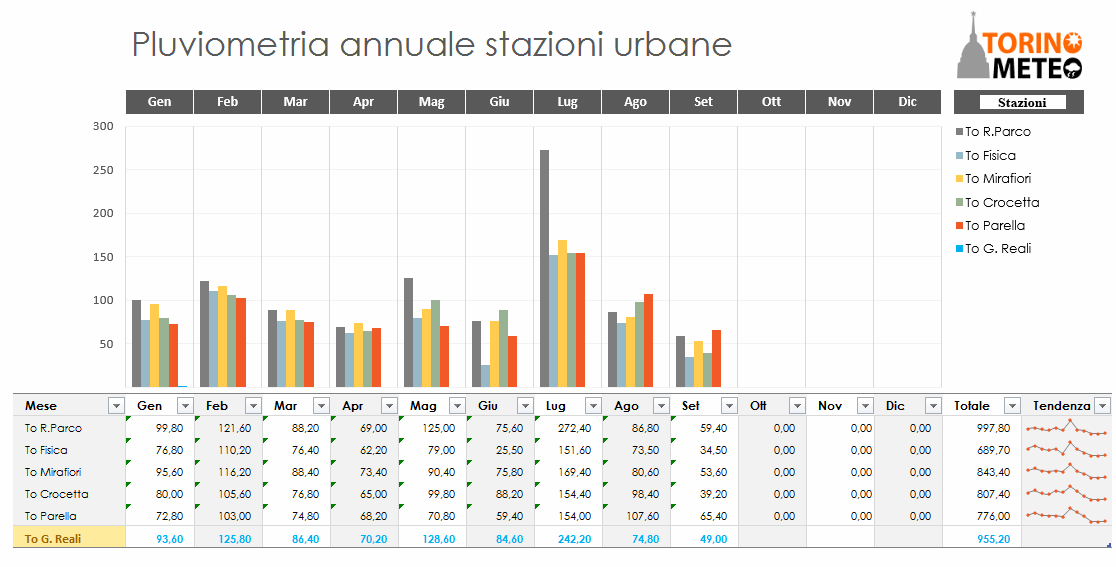Select the Feb month header above chart
The width and height of the screenshot is (1116, 567).
point(228,102)
